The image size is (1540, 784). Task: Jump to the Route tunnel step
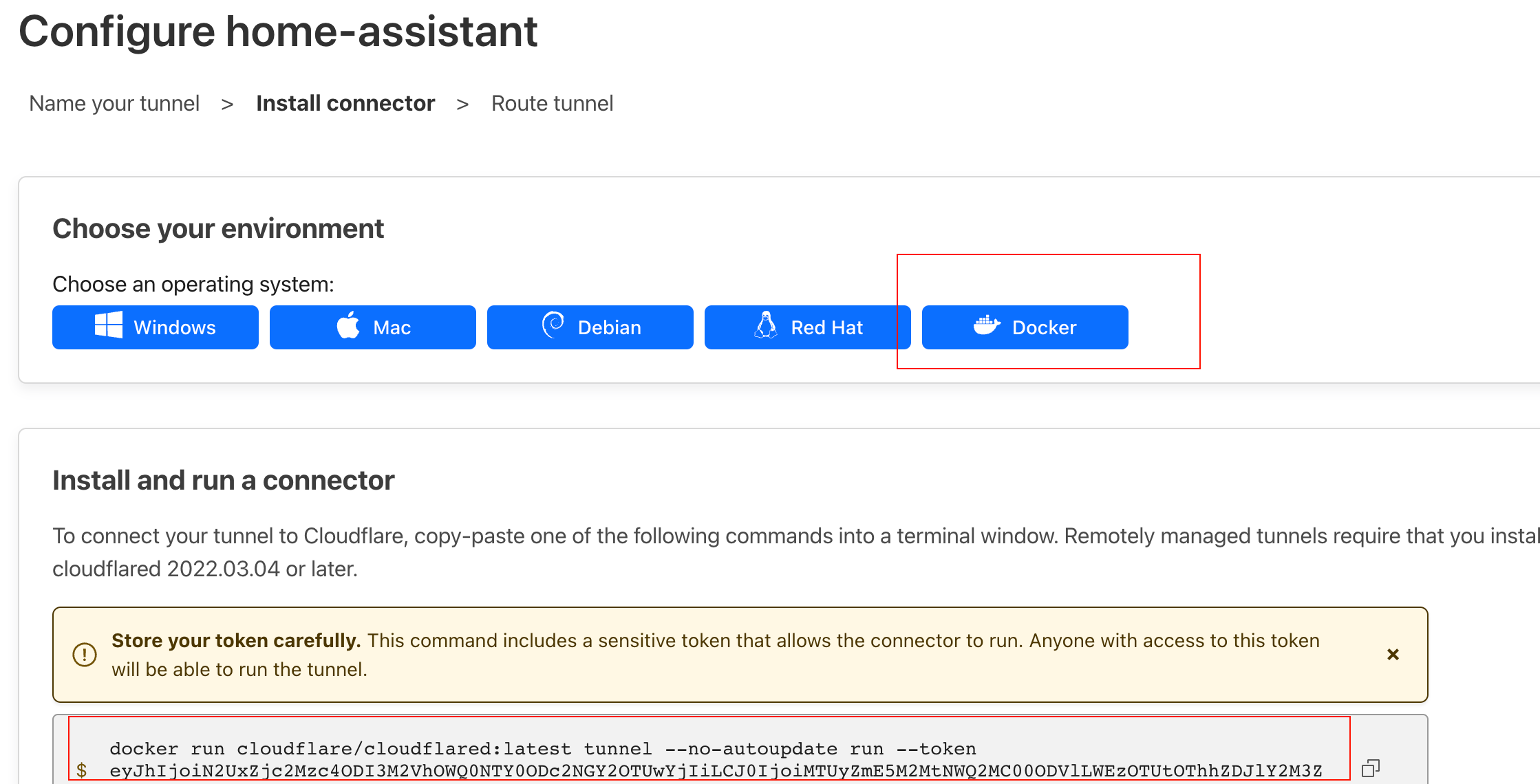coord(552,103)
